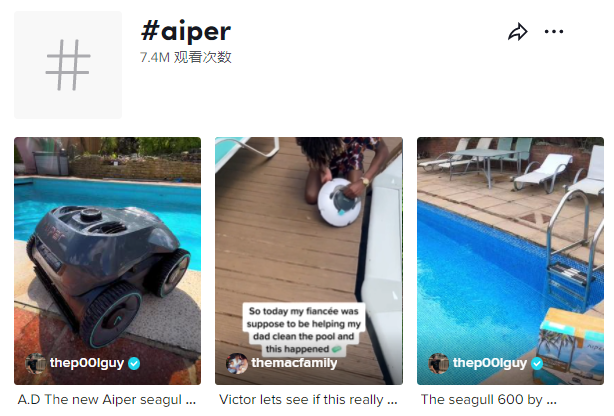Open the three-dots more options menu
The width and height of the screenshot is (614, 416).
coord(554,31)
